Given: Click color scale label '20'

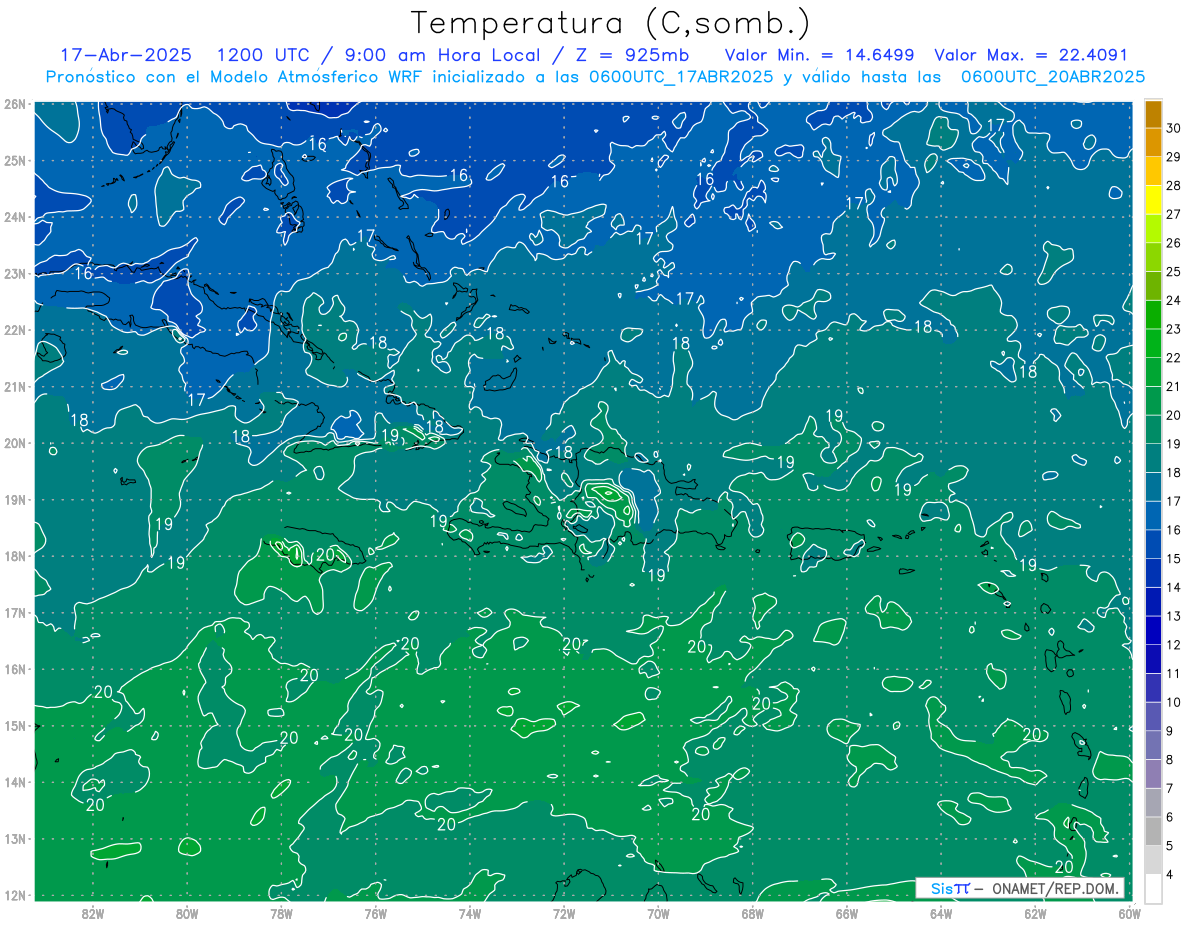Looking at the screenshot, I should tap(1174, 414).
